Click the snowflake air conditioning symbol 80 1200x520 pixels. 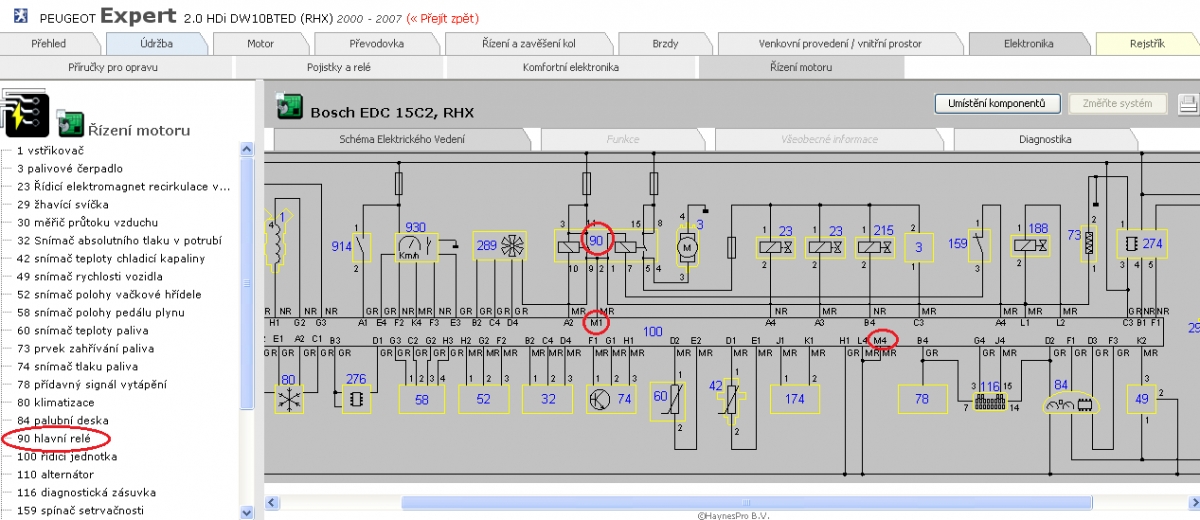tap(289, 398)
